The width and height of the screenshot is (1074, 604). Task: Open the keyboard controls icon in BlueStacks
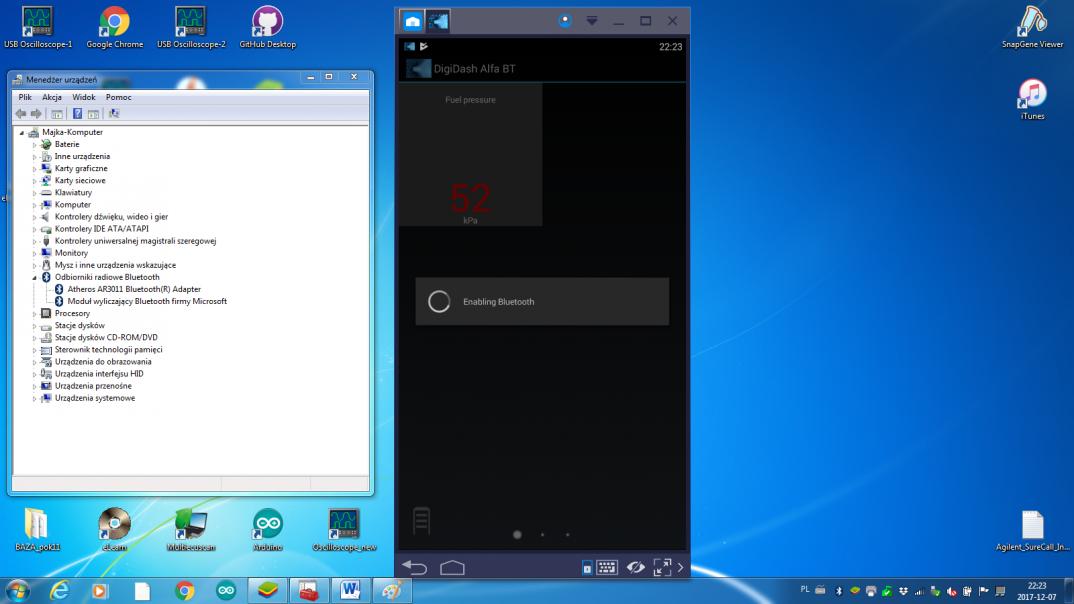607,568
